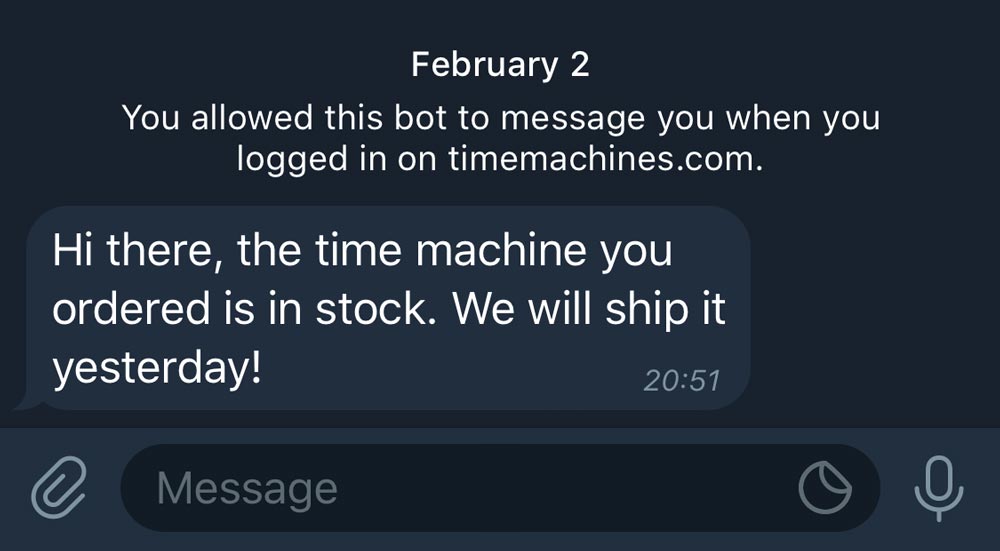Click the 20:51 message timestamp
The height and width of the screenshot is (551, 1000).
click(681, 380)
